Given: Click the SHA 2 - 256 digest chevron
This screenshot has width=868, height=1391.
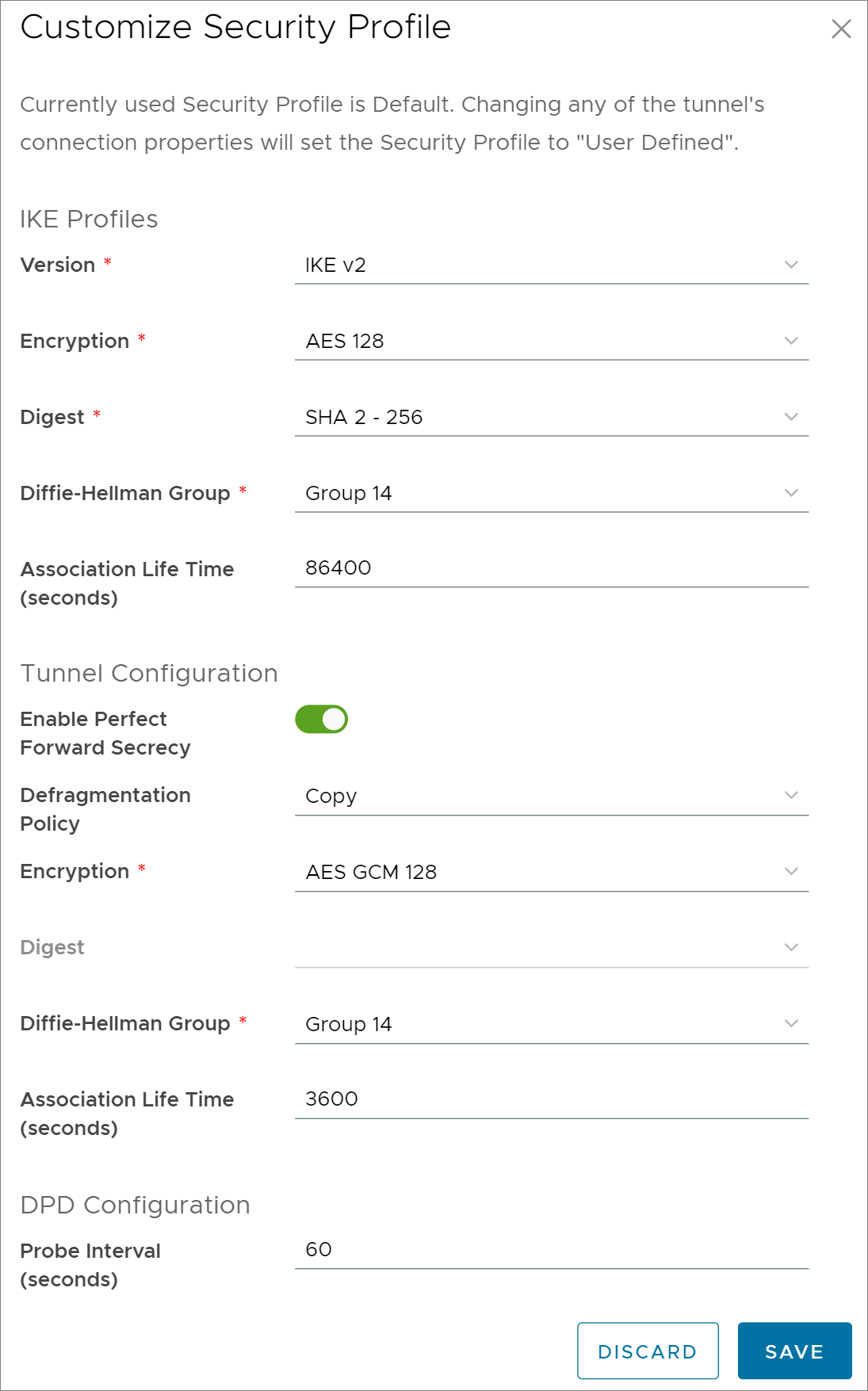Looking at the screenshot, I should 791,417.
